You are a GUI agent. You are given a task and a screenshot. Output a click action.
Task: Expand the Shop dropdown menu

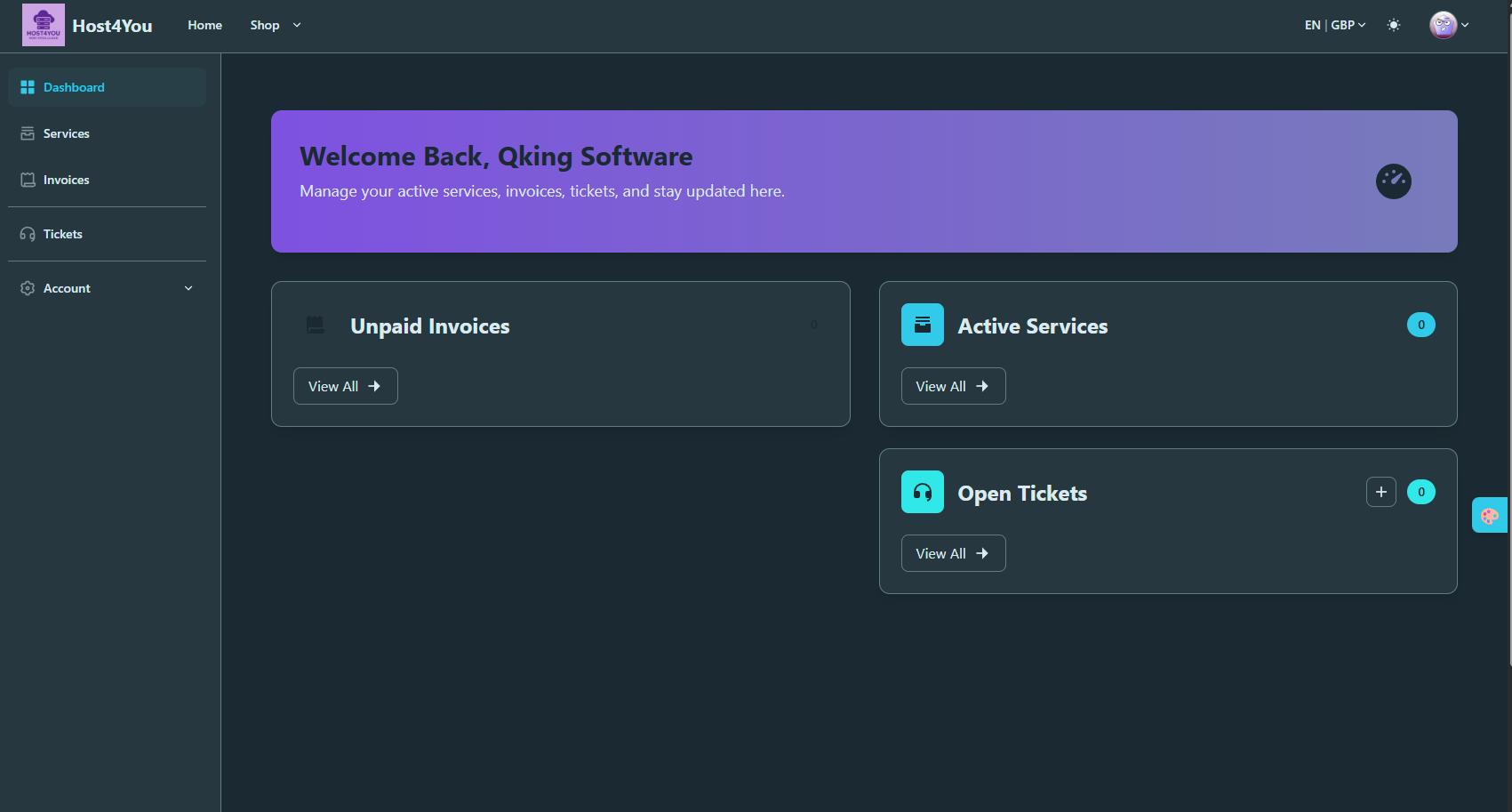[275, 25]
